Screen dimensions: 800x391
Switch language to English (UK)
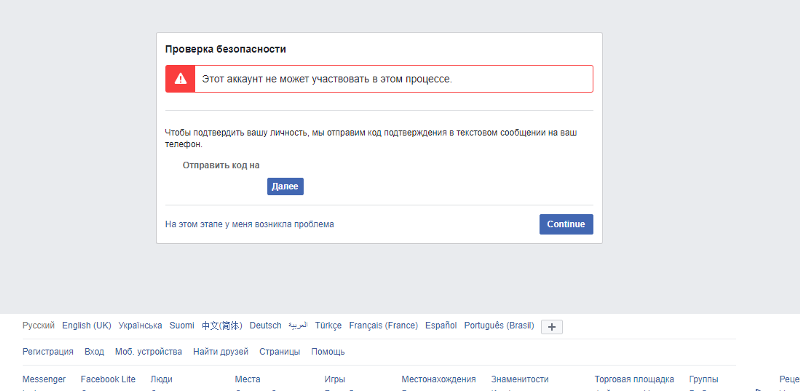[87, 326]
